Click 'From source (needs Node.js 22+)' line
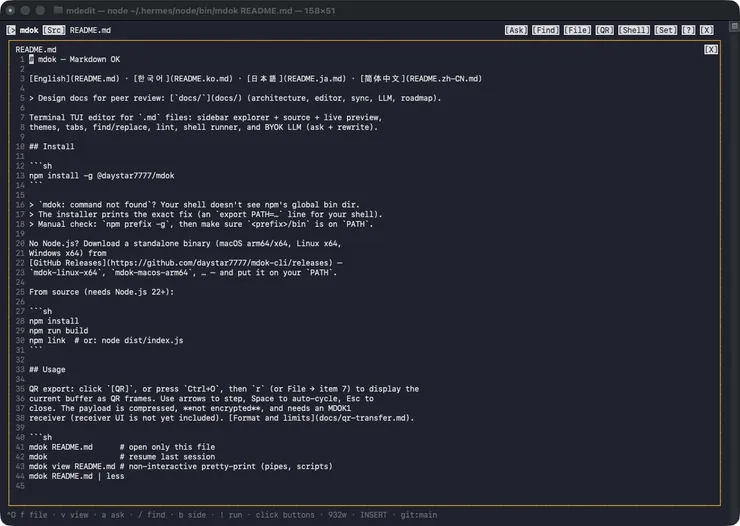This screenshot has height=526, width=740. 101,292
